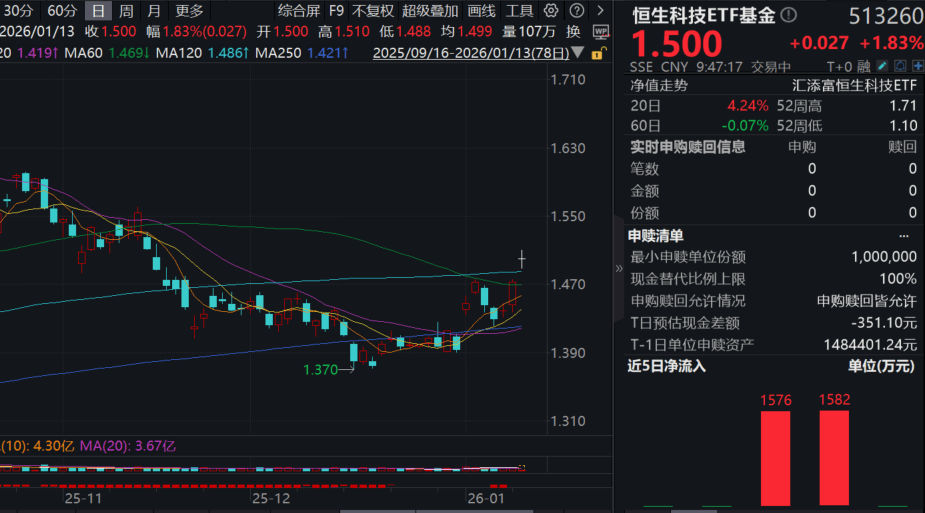Screen dimensions: 925x513
Task: Set a price alert bell icon
Action: tap(900, 65)
